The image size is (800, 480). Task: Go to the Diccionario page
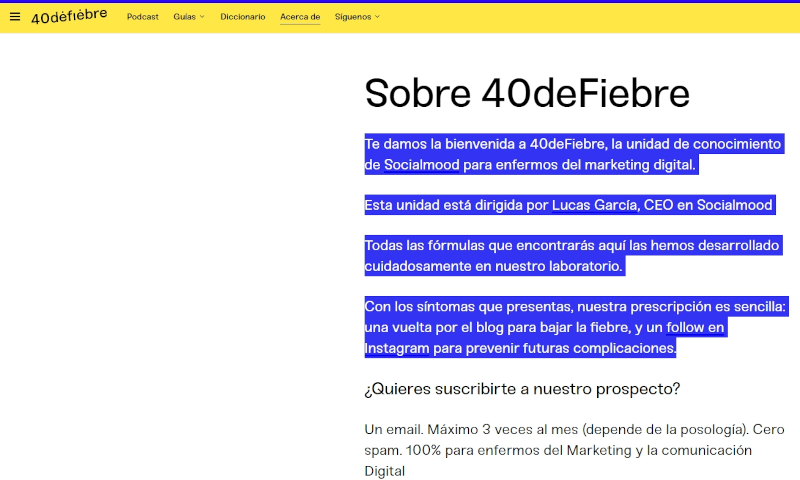tap(243, 17)
